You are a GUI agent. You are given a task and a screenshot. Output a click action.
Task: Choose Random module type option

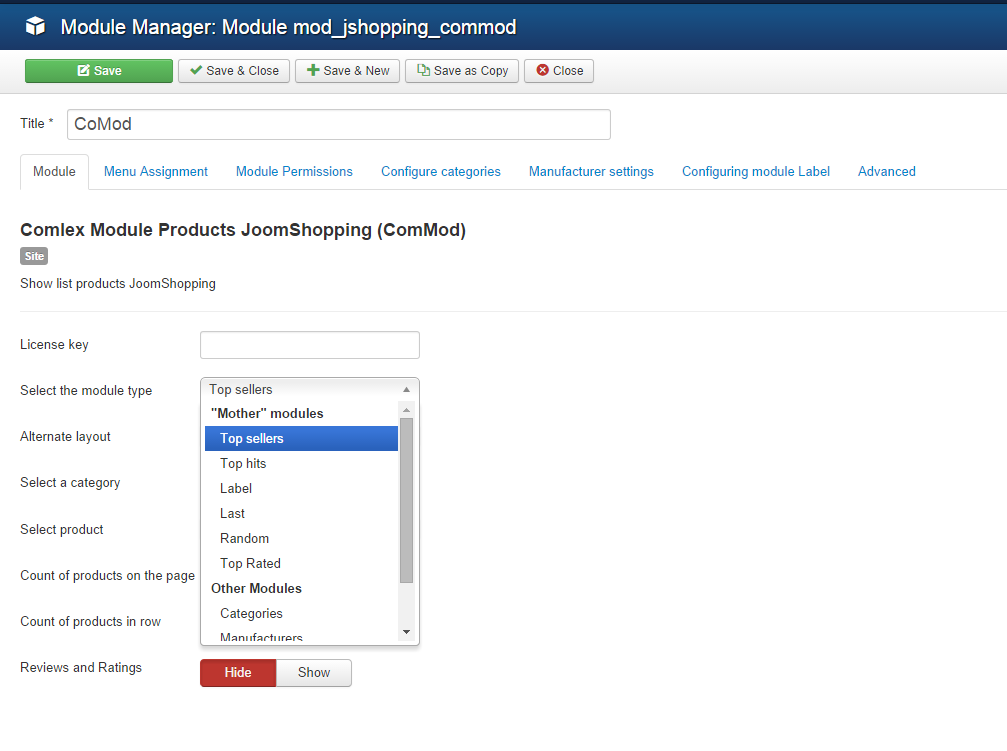click(x=244, y=539)
